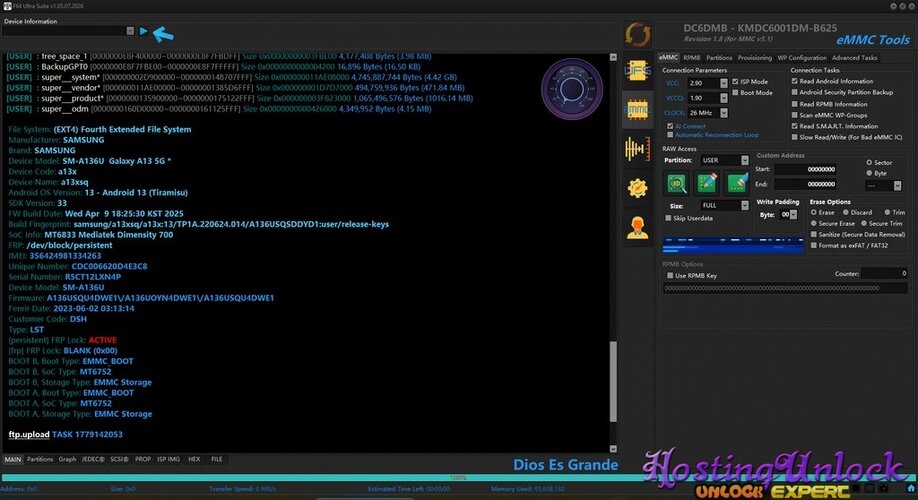Click the orange refresh arrows icon
The image size is (918, 500).
coord(638,35)
